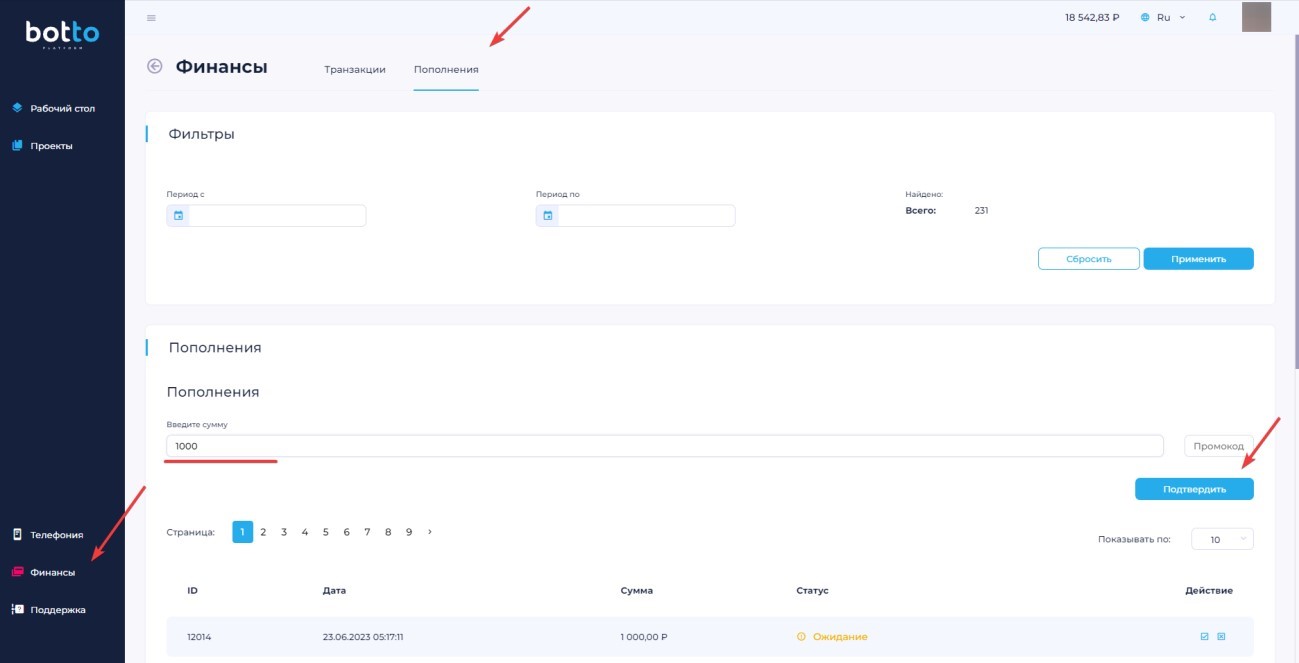Open Телефония in the sidebar

pos(56,535)
